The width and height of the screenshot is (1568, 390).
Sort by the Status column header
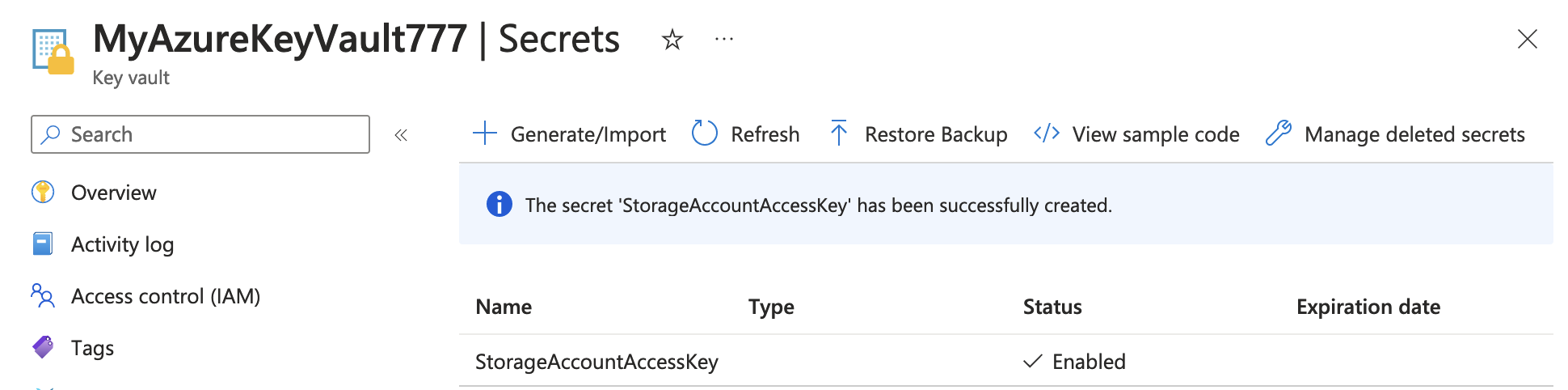click(1052, 307)
